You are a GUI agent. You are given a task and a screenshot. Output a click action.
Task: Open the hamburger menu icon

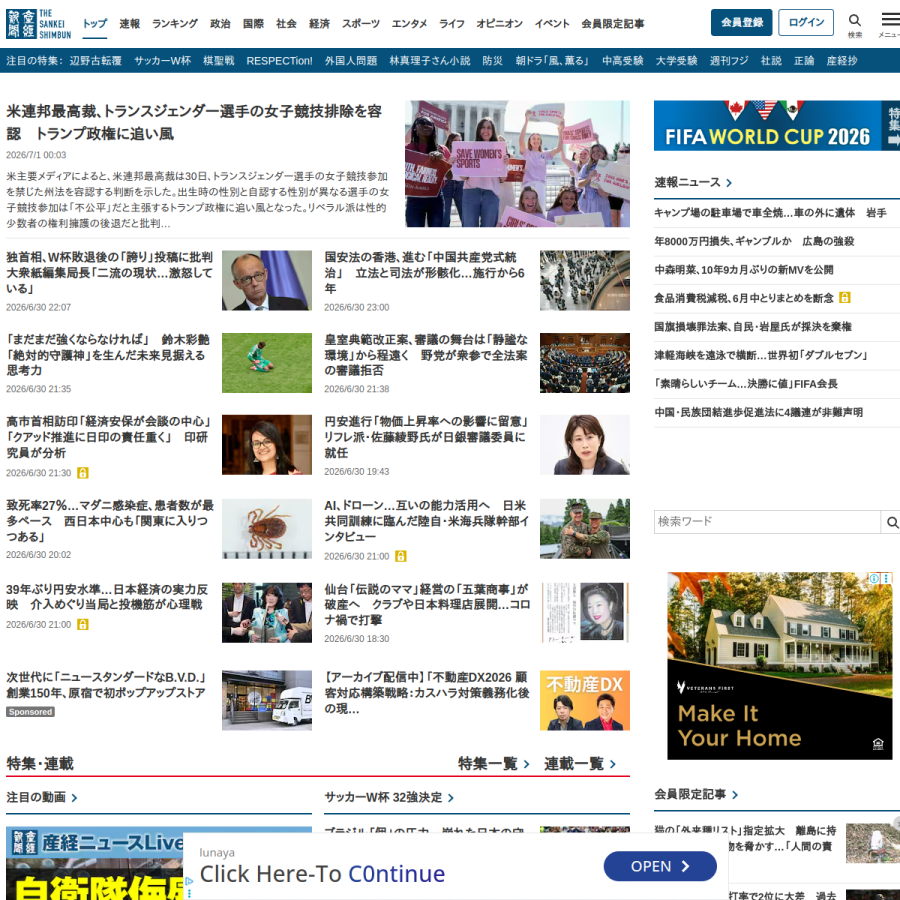pos(891,20)
